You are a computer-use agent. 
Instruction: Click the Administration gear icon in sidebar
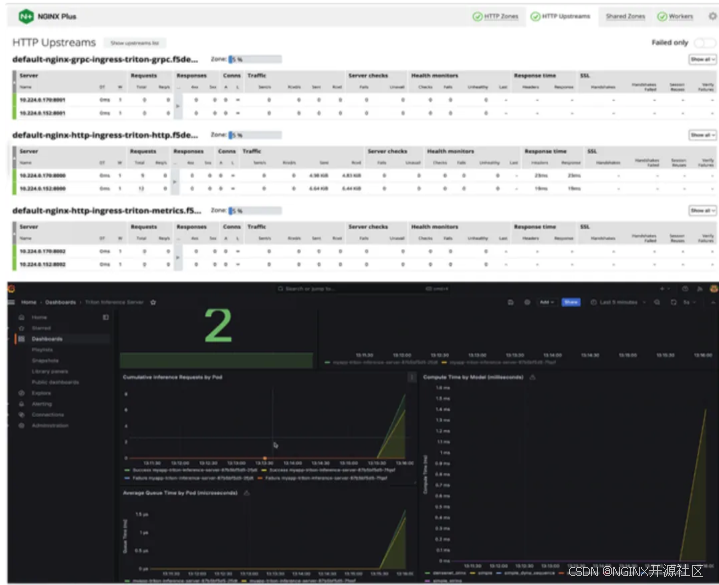tap(21, 425)
